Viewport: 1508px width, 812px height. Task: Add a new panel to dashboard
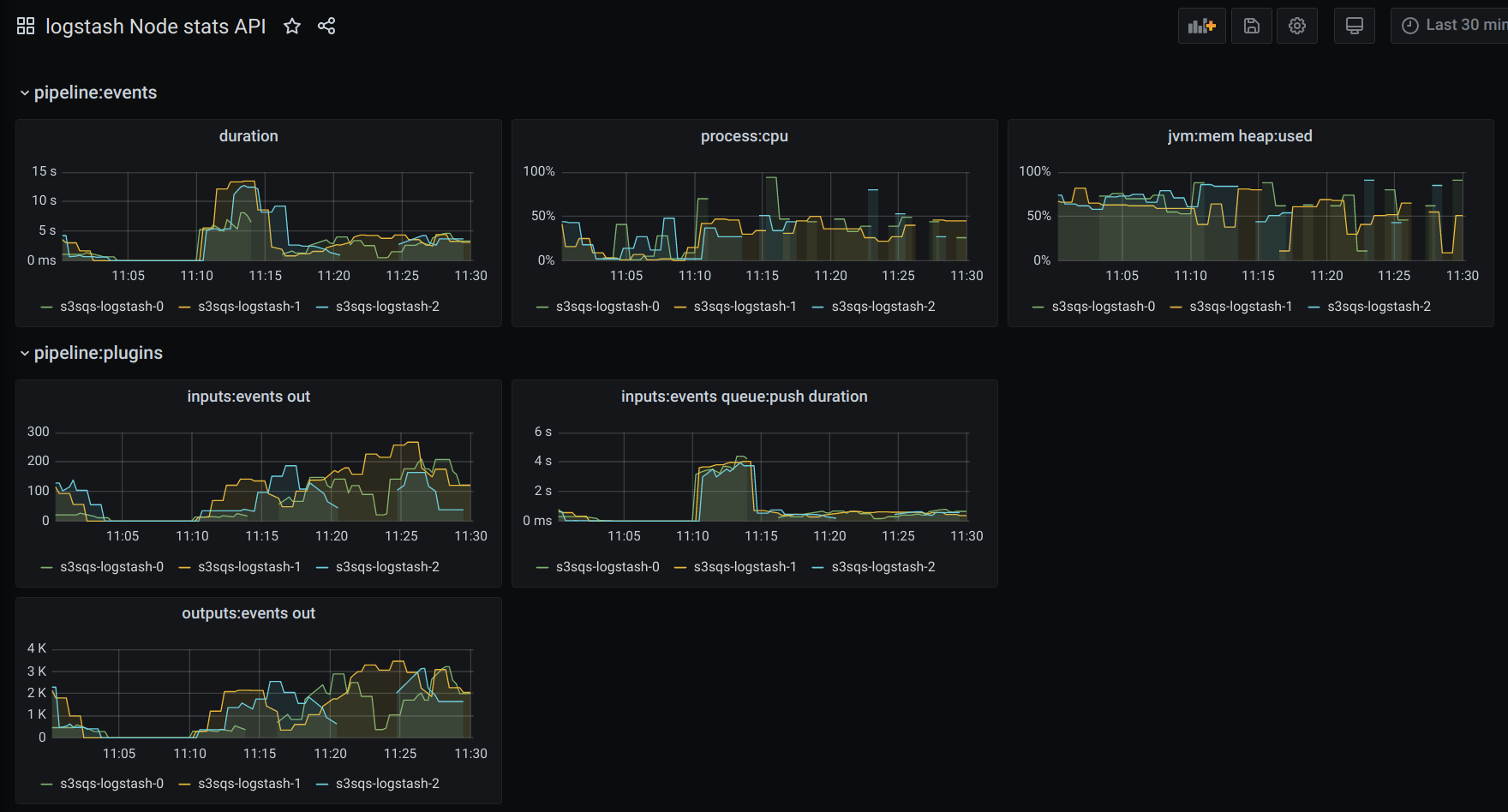[x=1202, y=26]
